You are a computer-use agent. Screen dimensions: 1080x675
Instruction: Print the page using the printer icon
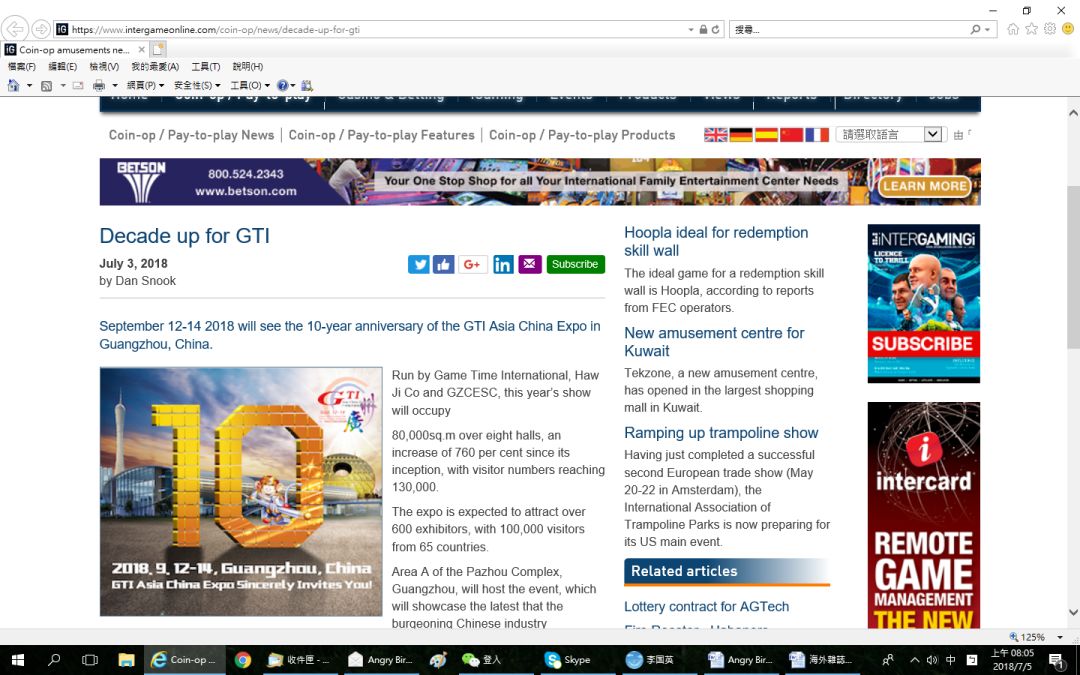point(99,85)
